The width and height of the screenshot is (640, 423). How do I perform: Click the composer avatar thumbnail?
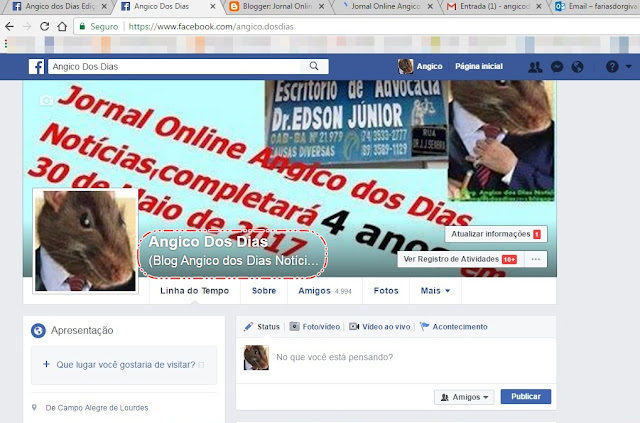click(256, 358)
